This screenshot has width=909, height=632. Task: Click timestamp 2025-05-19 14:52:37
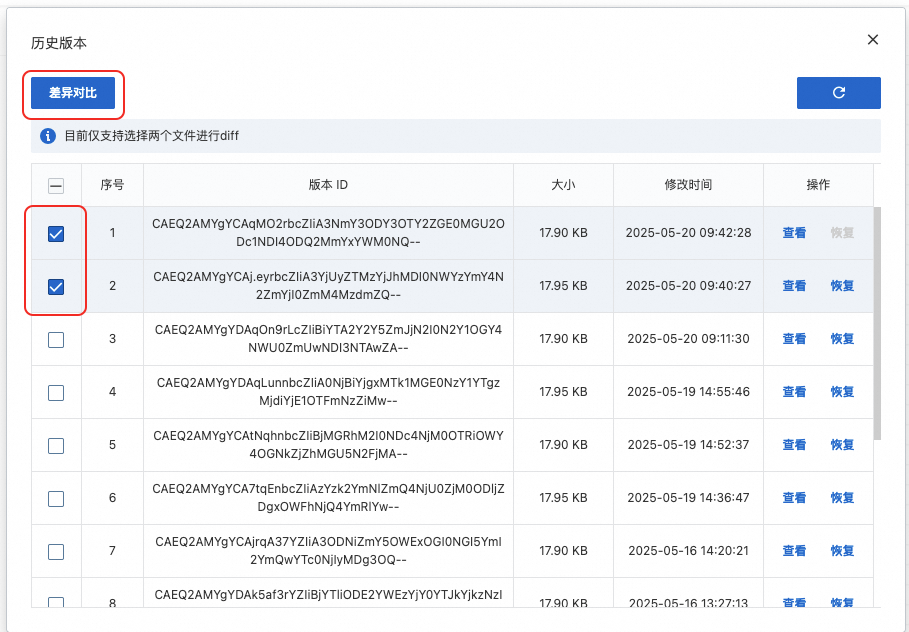688,445
